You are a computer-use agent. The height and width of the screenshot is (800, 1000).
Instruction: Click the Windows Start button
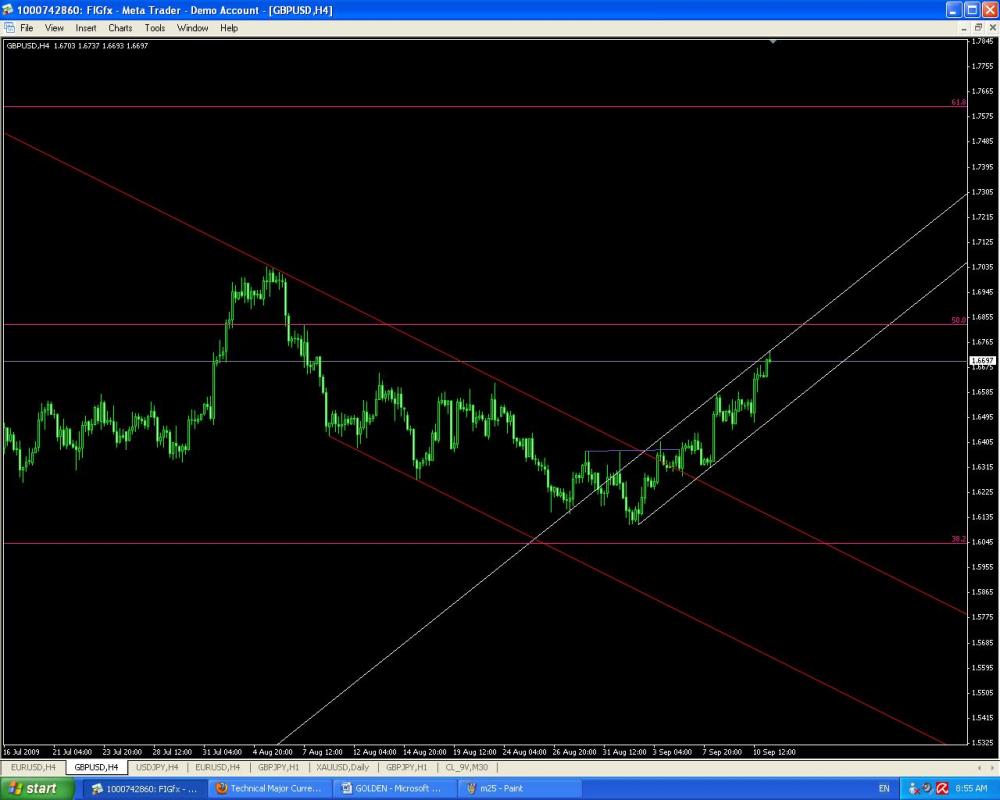tap(37, 788)
